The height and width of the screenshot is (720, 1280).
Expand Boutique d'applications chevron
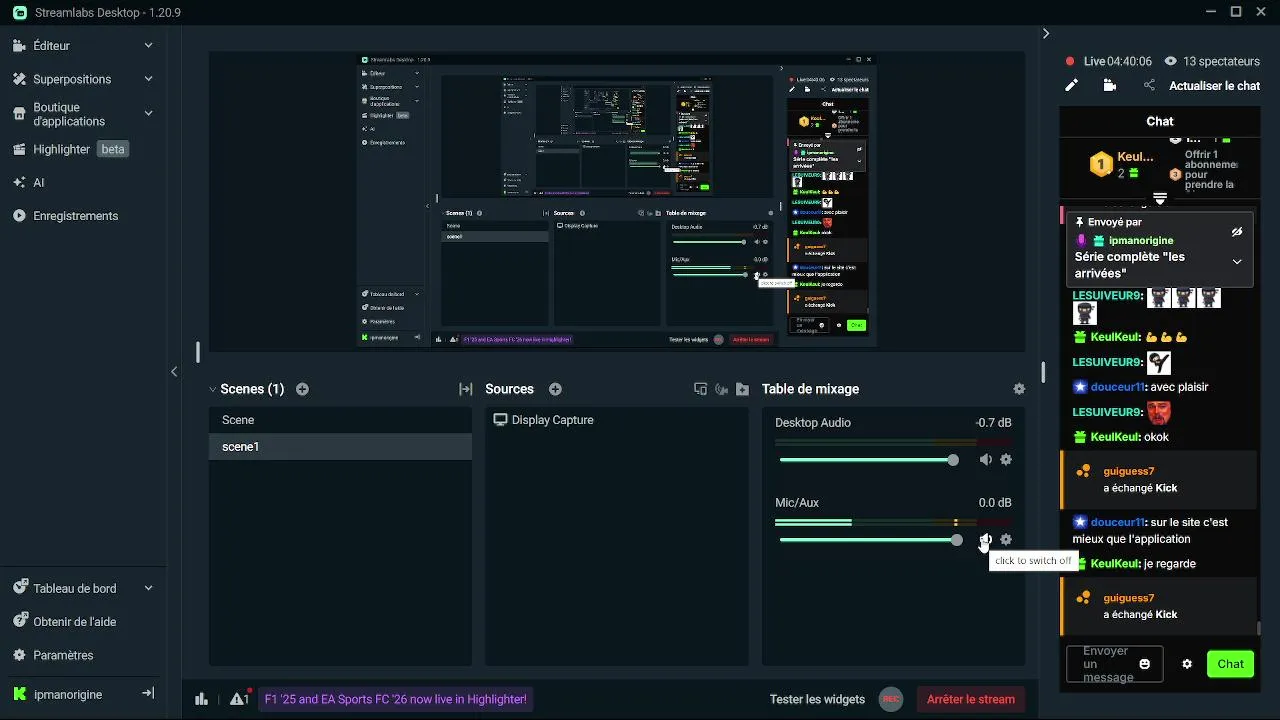(x=148, y=114)
